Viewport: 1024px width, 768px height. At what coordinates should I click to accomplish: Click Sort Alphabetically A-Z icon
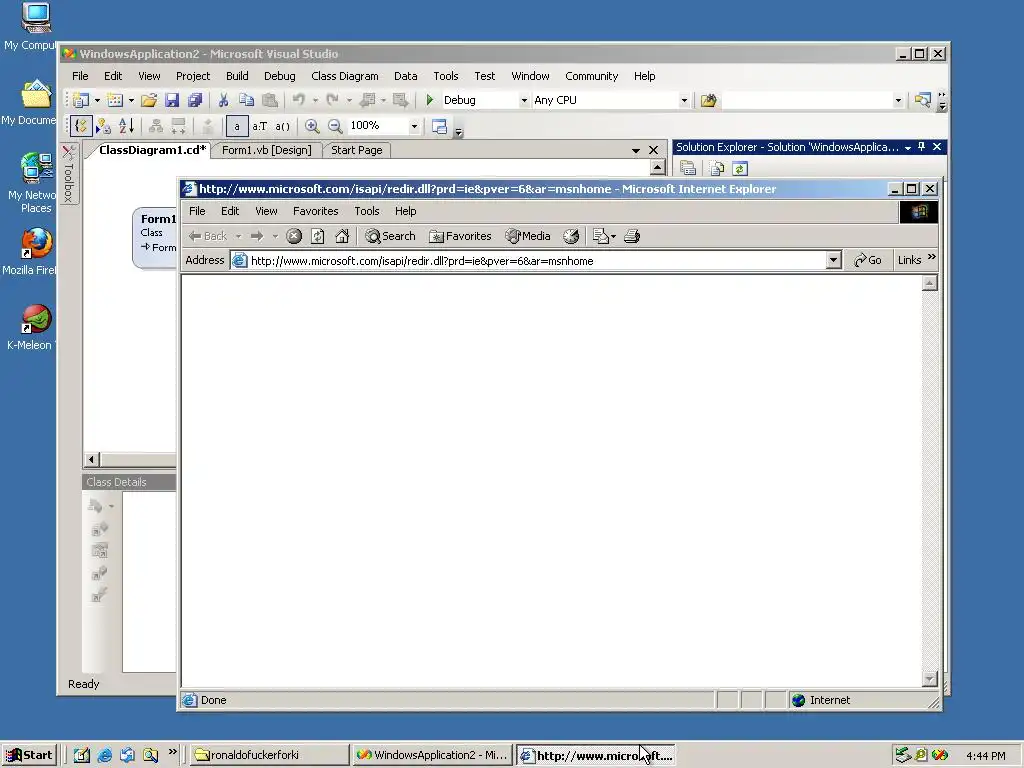click(126, 126)
